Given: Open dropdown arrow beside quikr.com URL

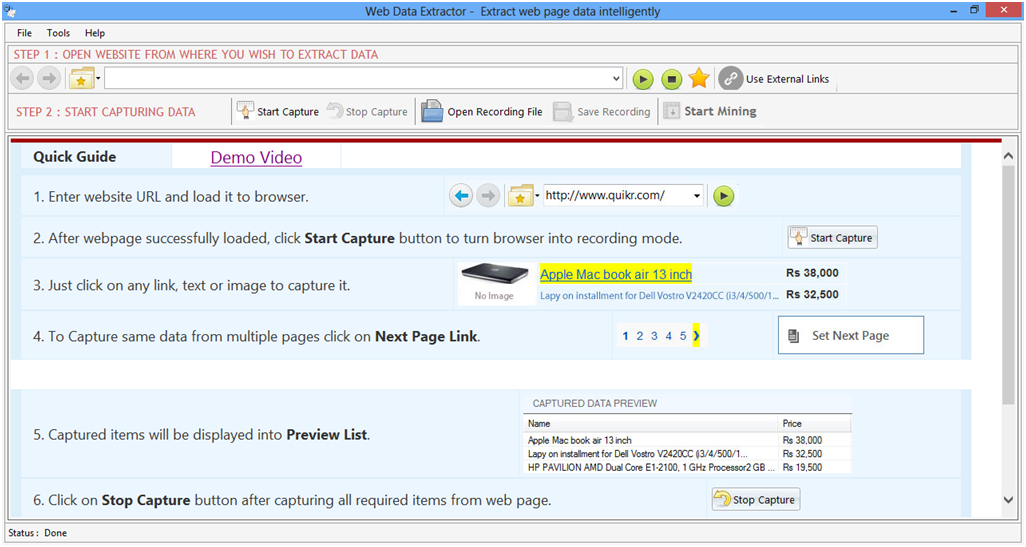Looking at the screenshot, I should coord(697,196).
